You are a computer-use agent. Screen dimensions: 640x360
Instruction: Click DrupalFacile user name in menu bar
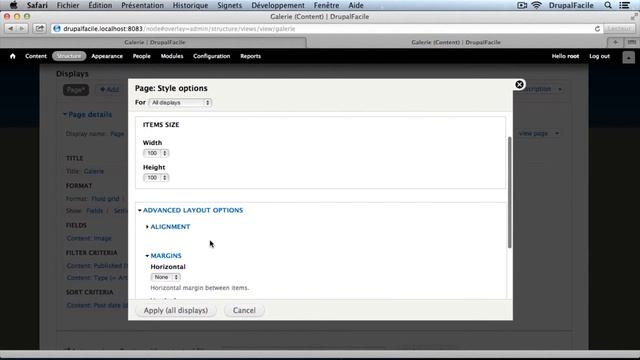pos(571,5)
